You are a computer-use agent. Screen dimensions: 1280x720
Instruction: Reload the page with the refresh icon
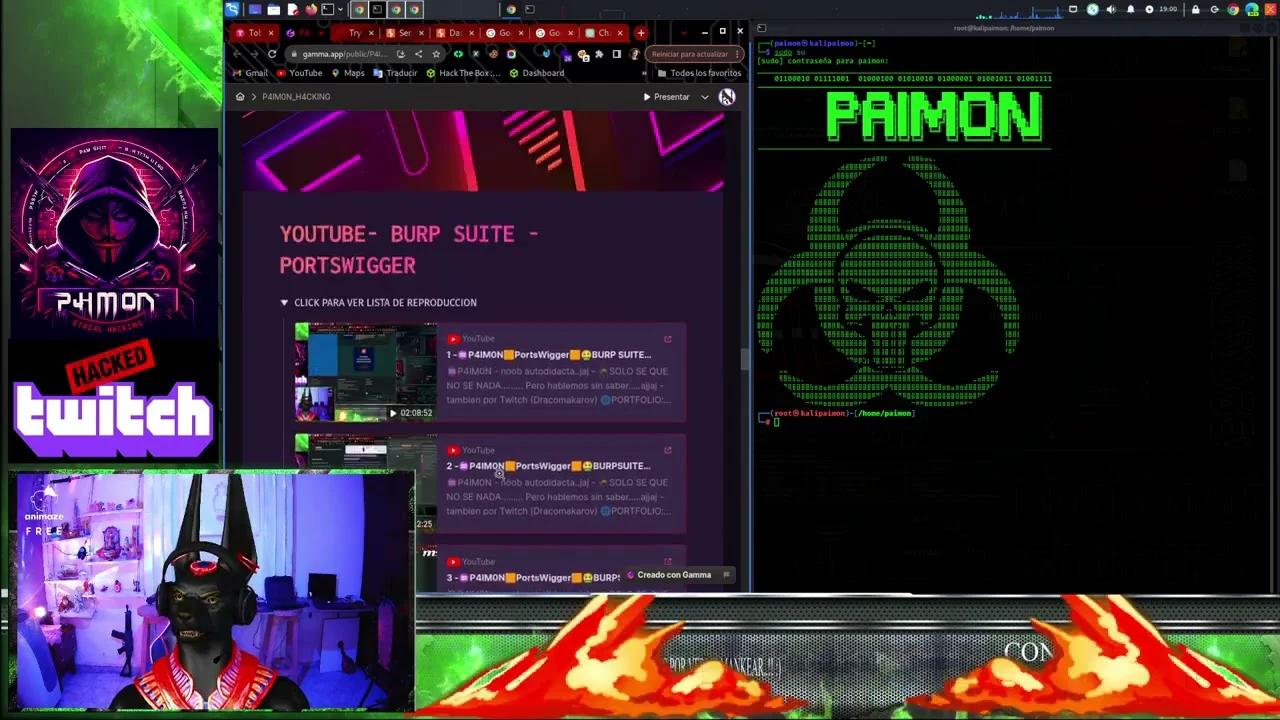(272, 54)
